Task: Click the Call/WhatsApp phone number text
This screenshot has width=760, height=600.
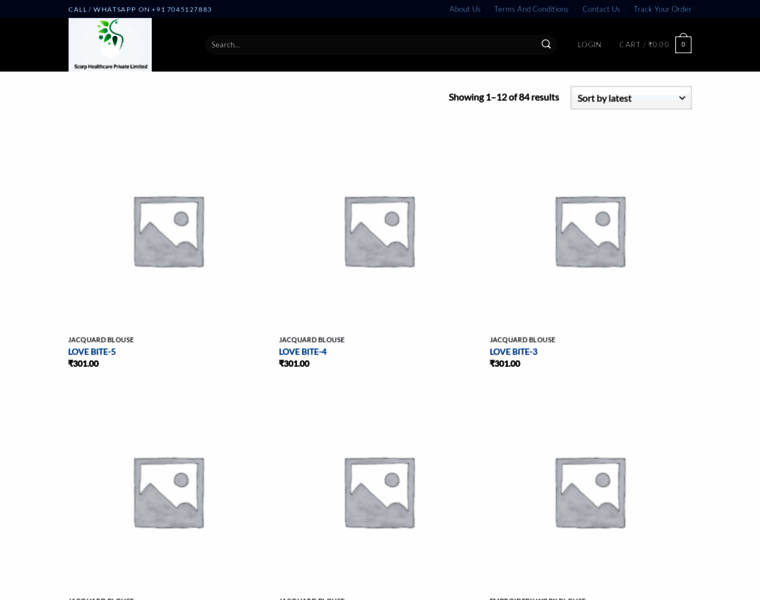Action: point(140,9)
